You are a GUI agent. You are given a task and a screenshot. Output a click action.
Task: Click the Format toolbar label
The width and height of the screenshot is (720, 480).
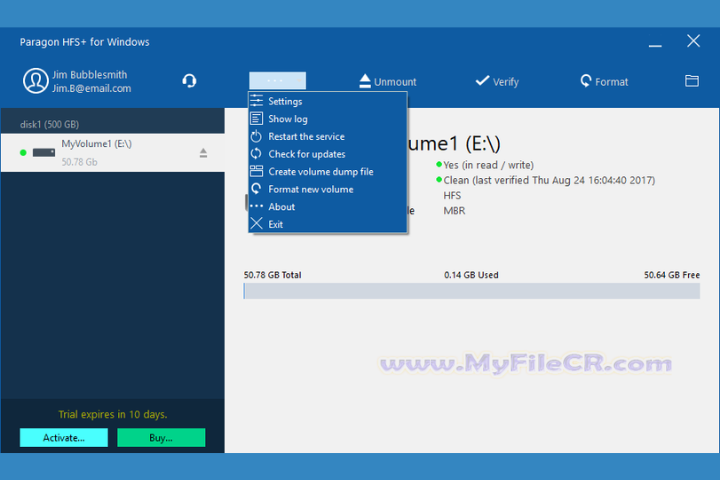(611, 82)
